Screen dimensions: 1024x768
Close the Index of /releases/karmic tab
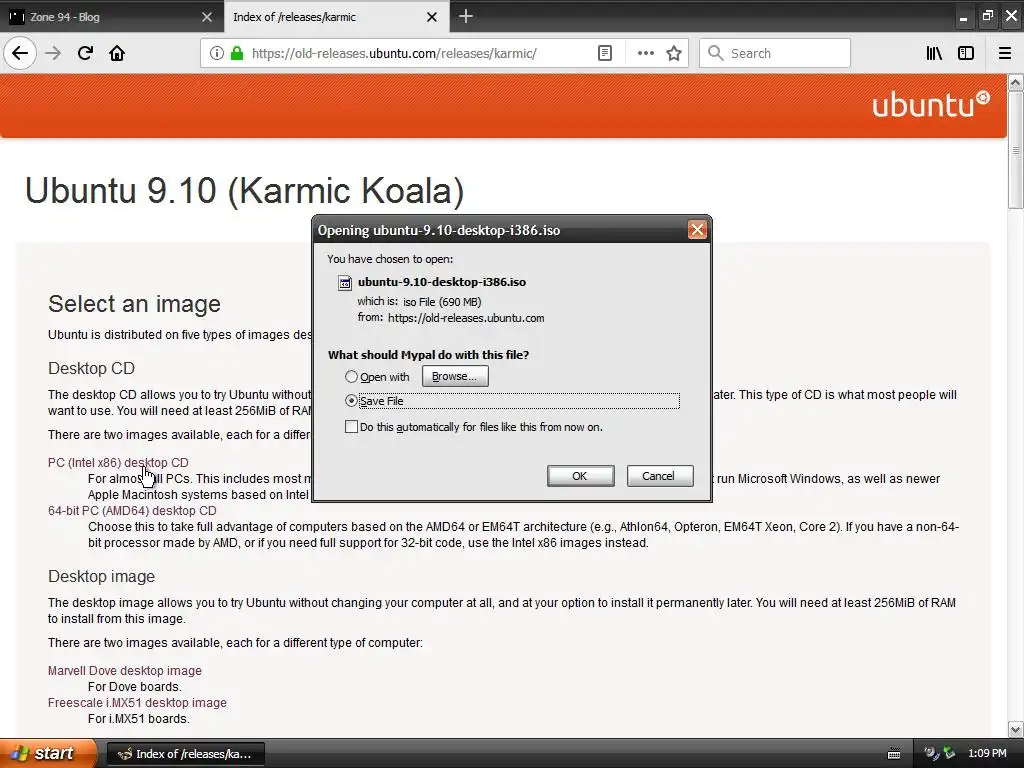432,17
